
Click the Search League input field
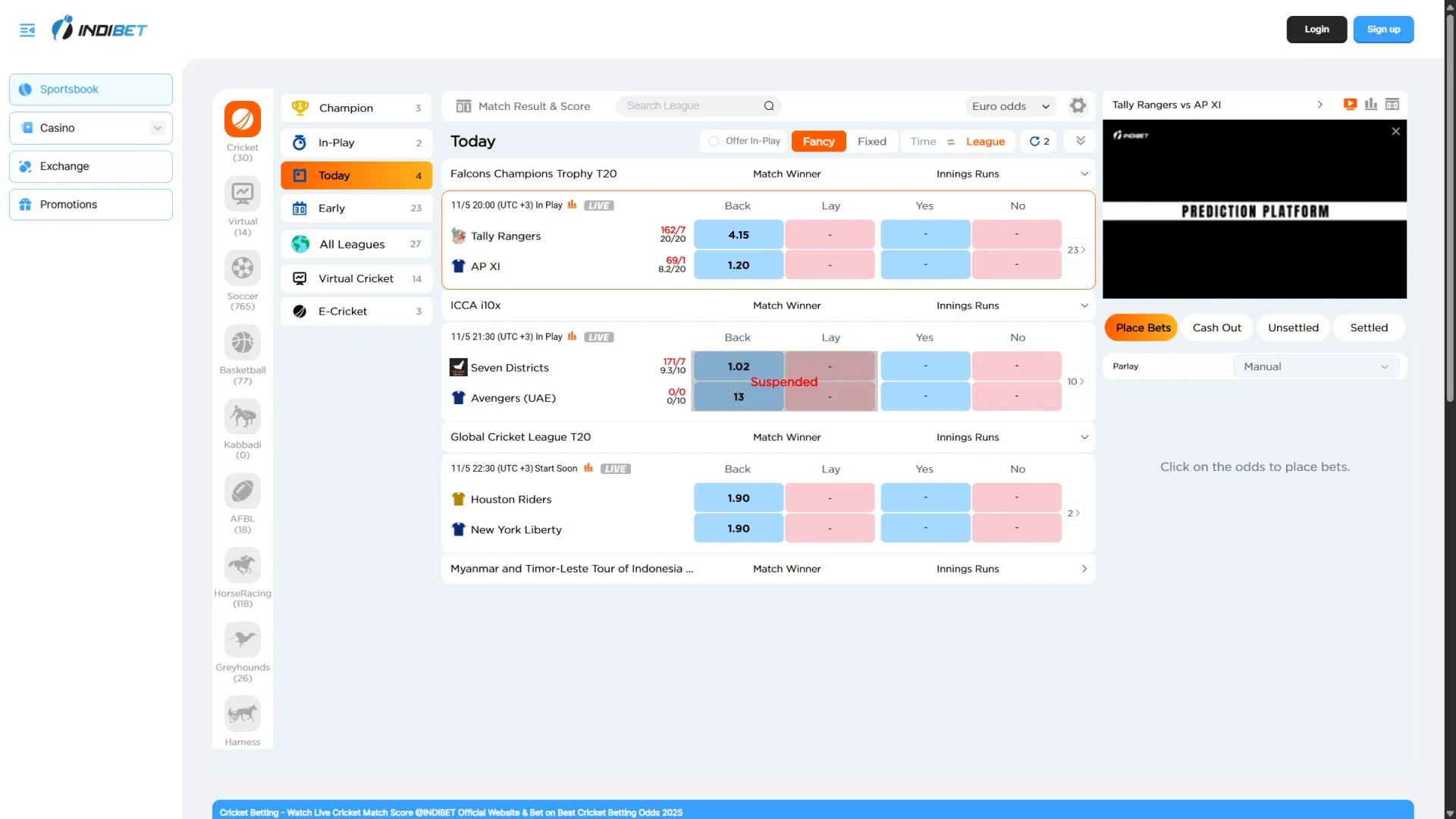tap(690, 106)
